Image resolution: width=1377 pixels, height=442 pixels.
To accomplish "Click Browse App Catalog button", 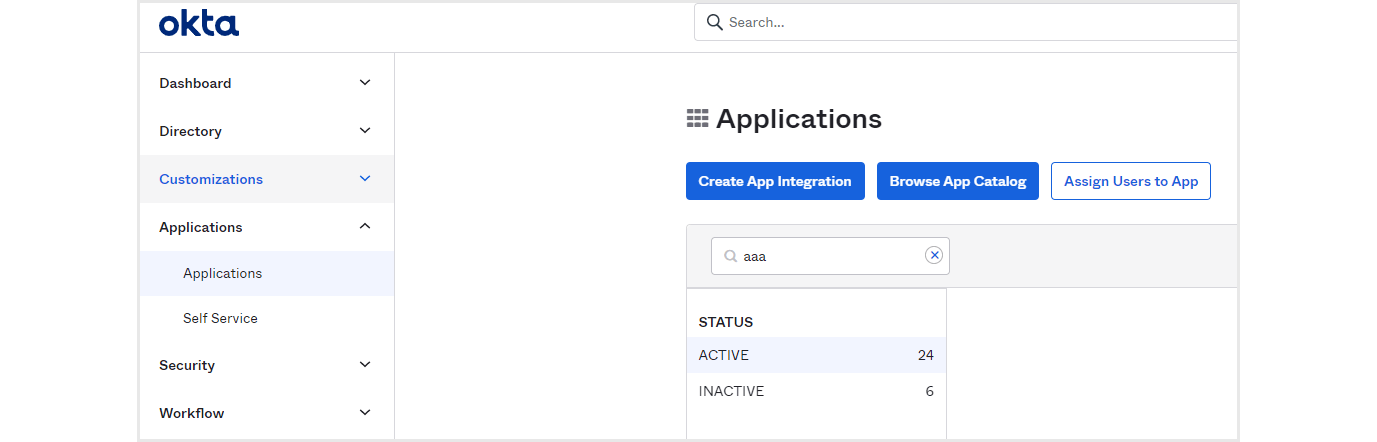I will (958, 181).
